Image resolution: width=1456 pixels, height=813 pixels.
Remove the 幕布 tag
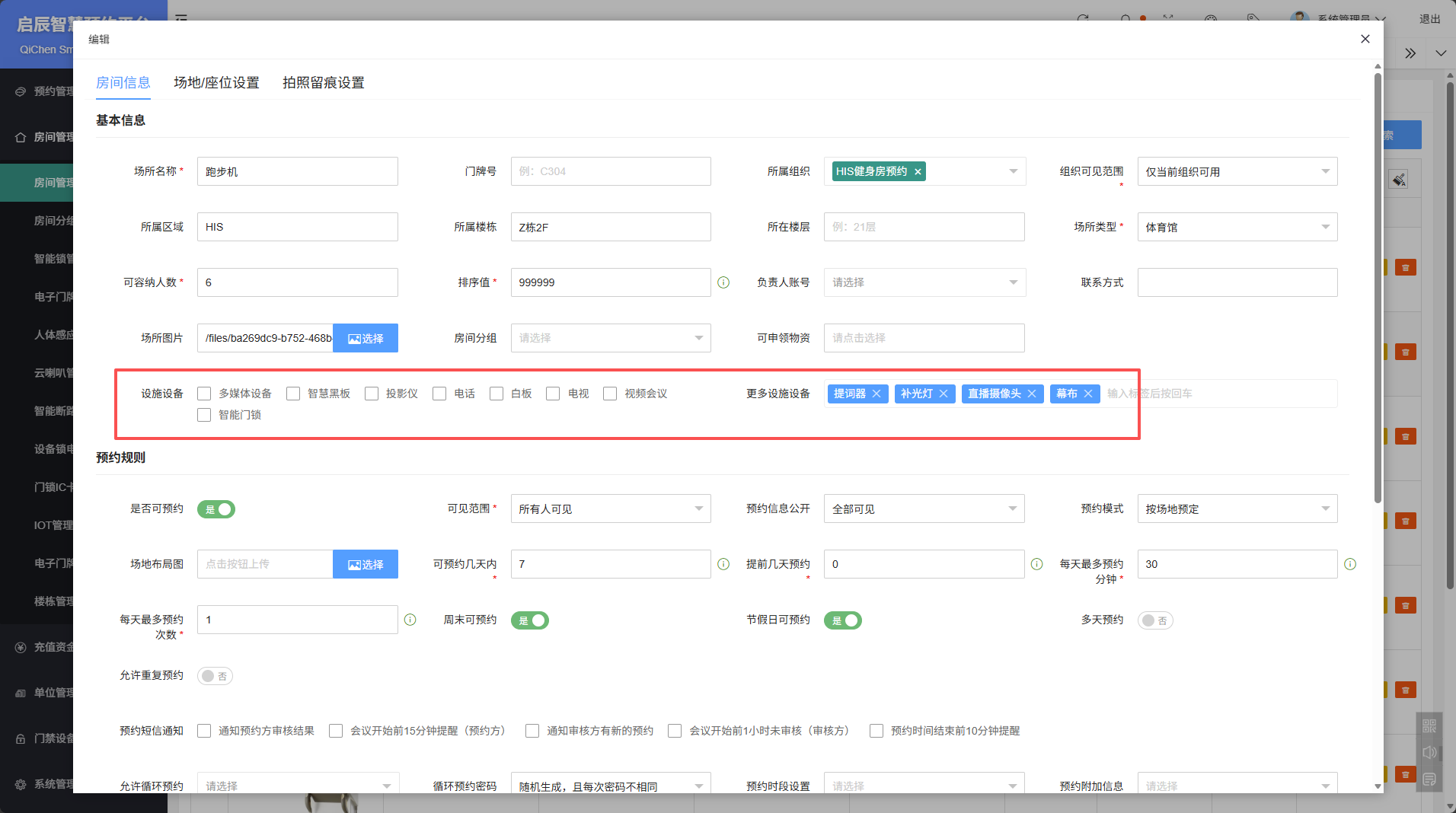(1088, 394)
